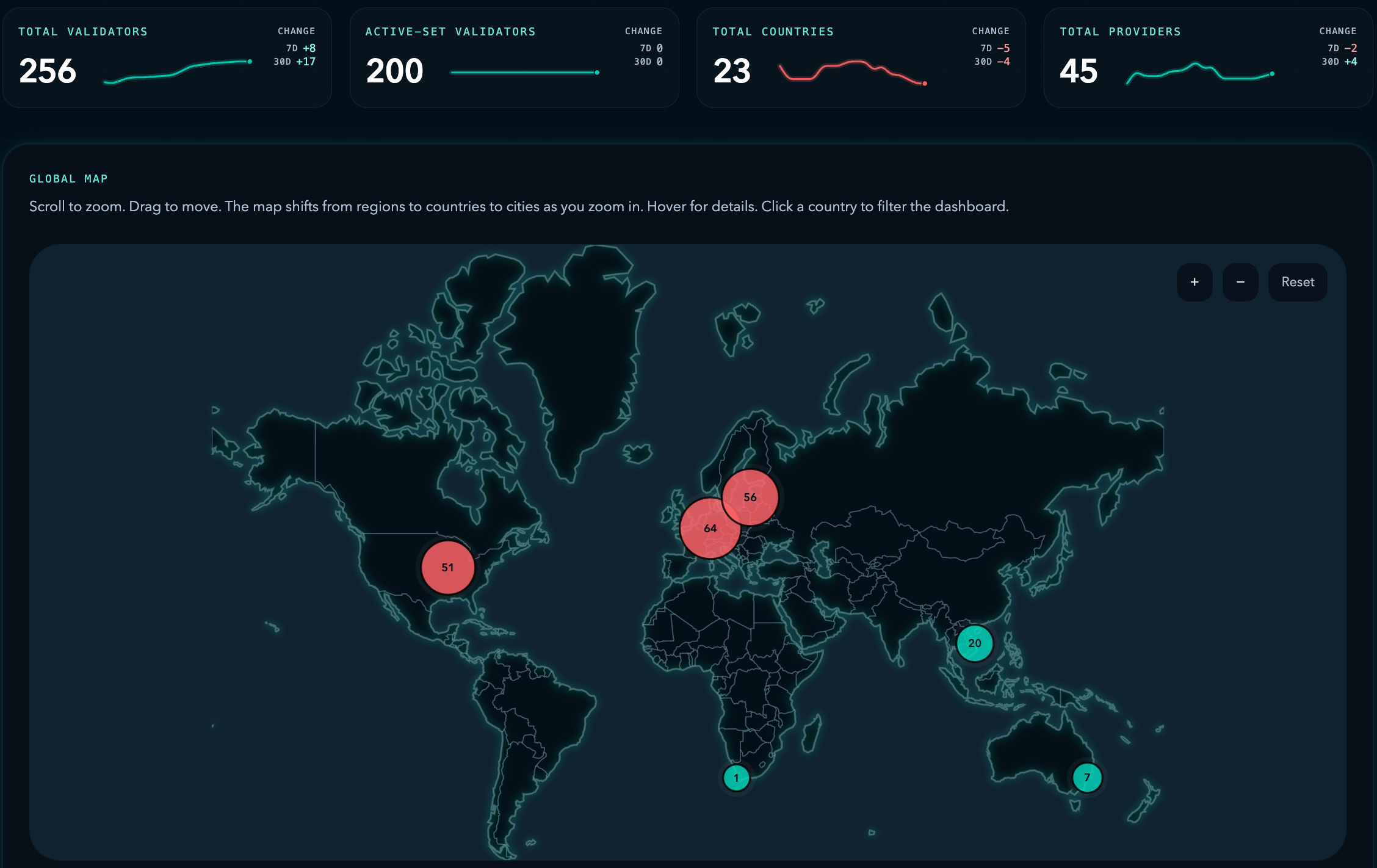1377x868 pixels.
Task: Select the red 51 cluster bubble over the US
Action: (447, 567)
